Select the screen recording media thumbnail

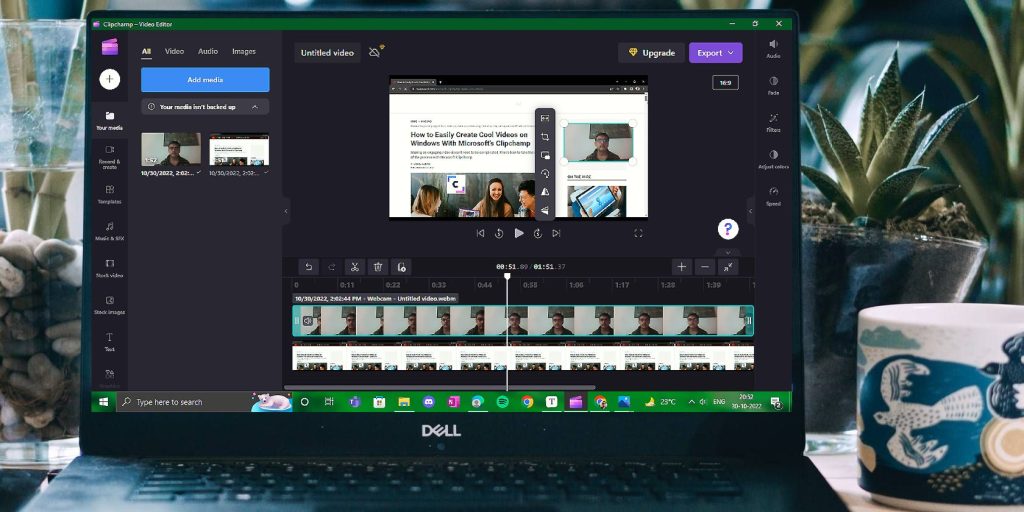pos(239,150)
